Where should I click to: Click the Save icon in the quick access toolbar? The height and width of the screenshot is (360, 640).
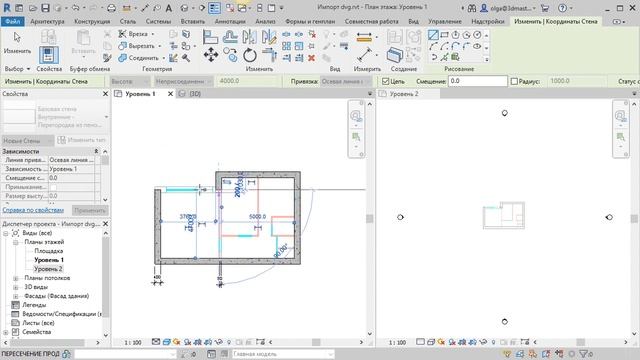45,8
